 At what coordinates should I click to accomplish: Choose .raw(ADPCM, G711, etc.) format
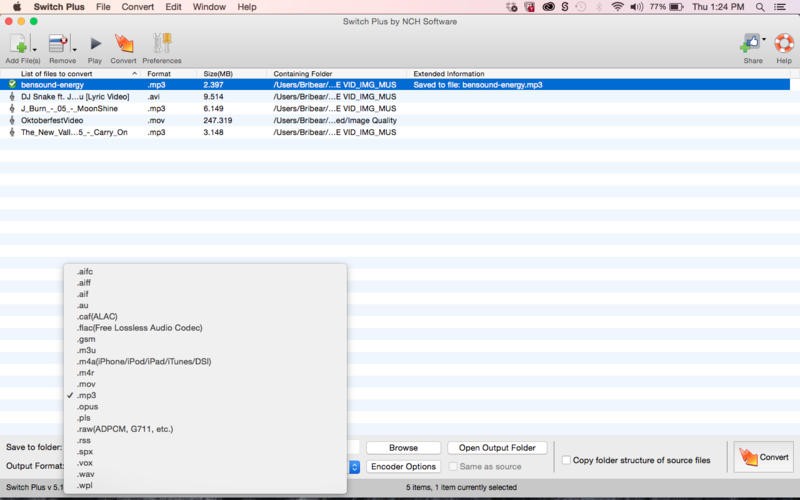coord(205,429)
